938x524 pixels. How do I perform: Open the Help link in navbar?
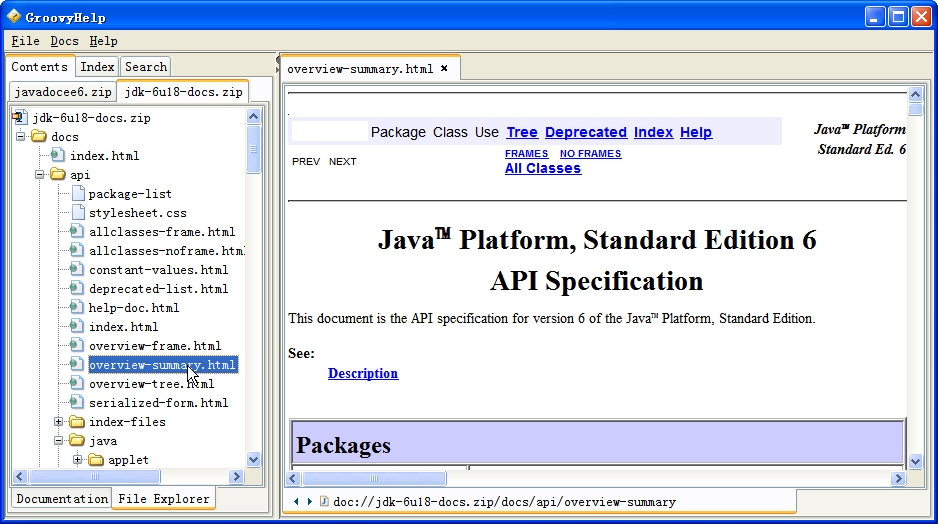pyautogui.click(x=696, y=132)
